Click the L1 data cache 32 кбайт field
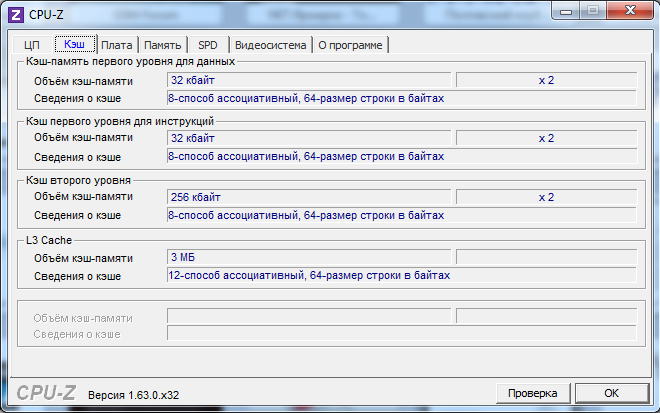This screenshot has height=413, width=660. pyautogui.click(x=309, y=80)
